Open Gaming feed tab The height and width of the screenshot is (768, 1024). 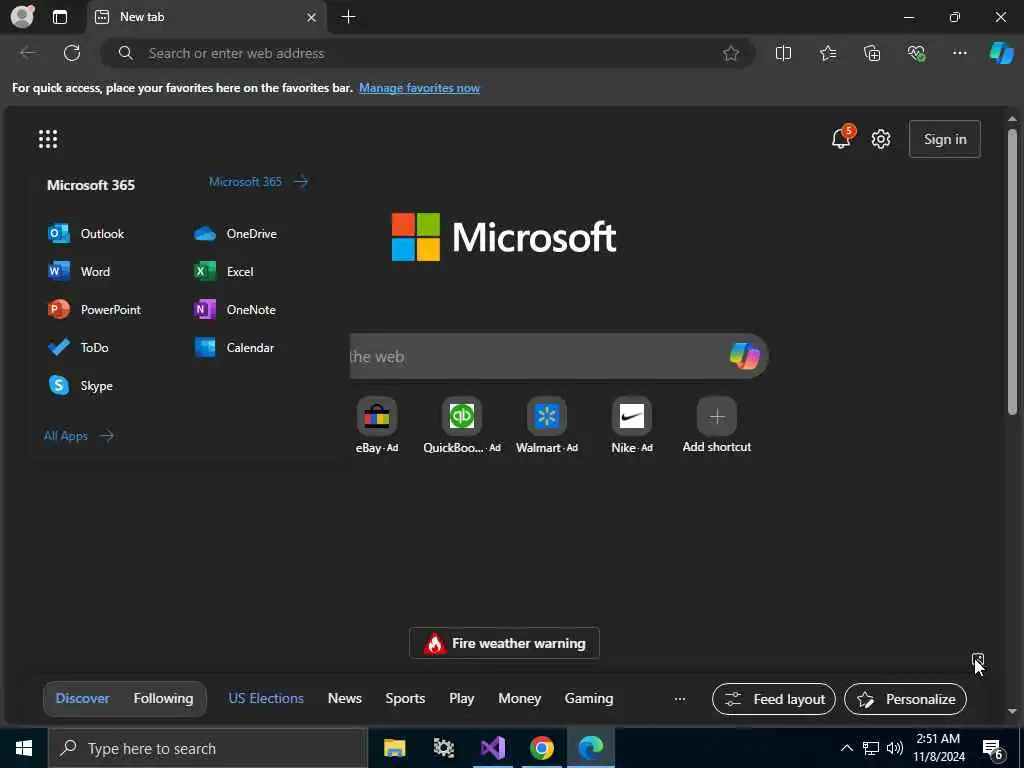click(x=589, y=698)
